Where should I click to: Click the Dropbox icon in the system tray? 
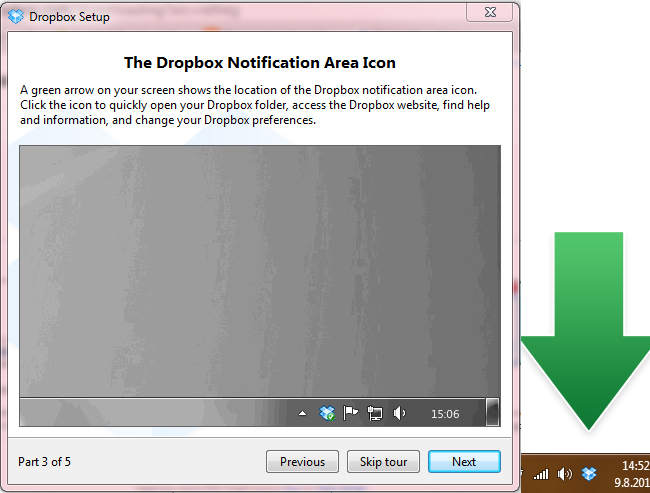[590, 473]
